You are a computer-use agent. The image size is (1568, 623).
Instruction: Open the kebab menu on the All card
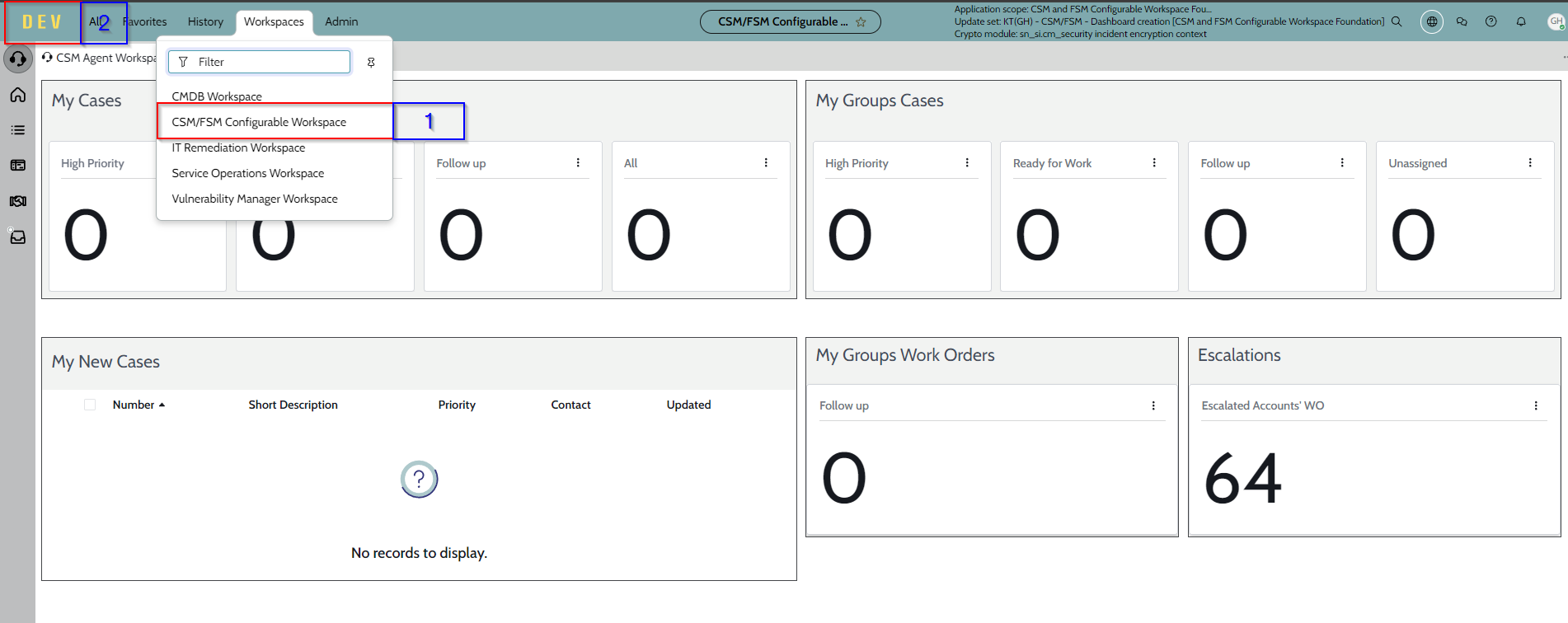click(766, 163)
